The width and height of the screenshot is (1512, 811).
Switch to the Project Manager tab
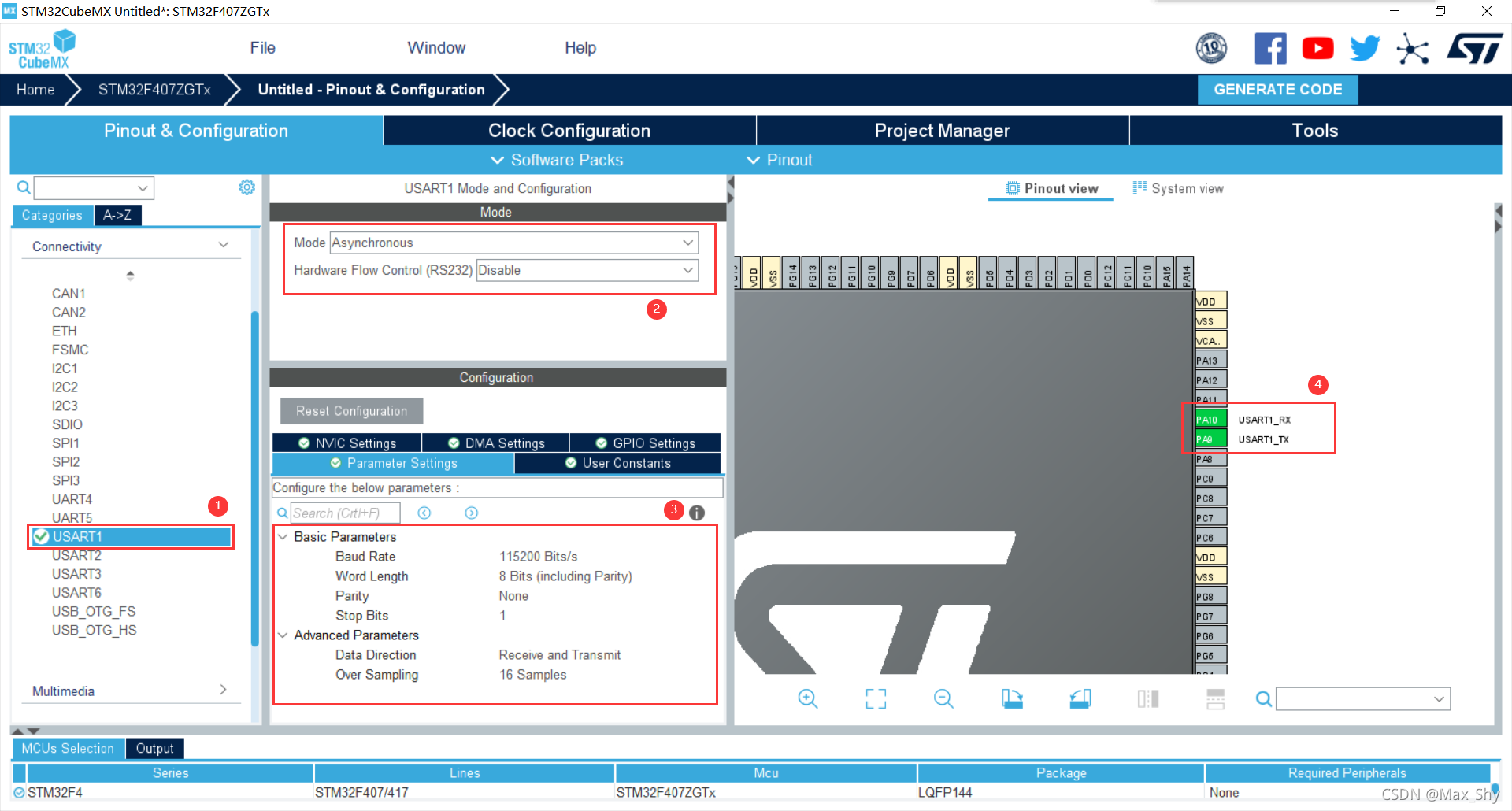click(942, 131)
